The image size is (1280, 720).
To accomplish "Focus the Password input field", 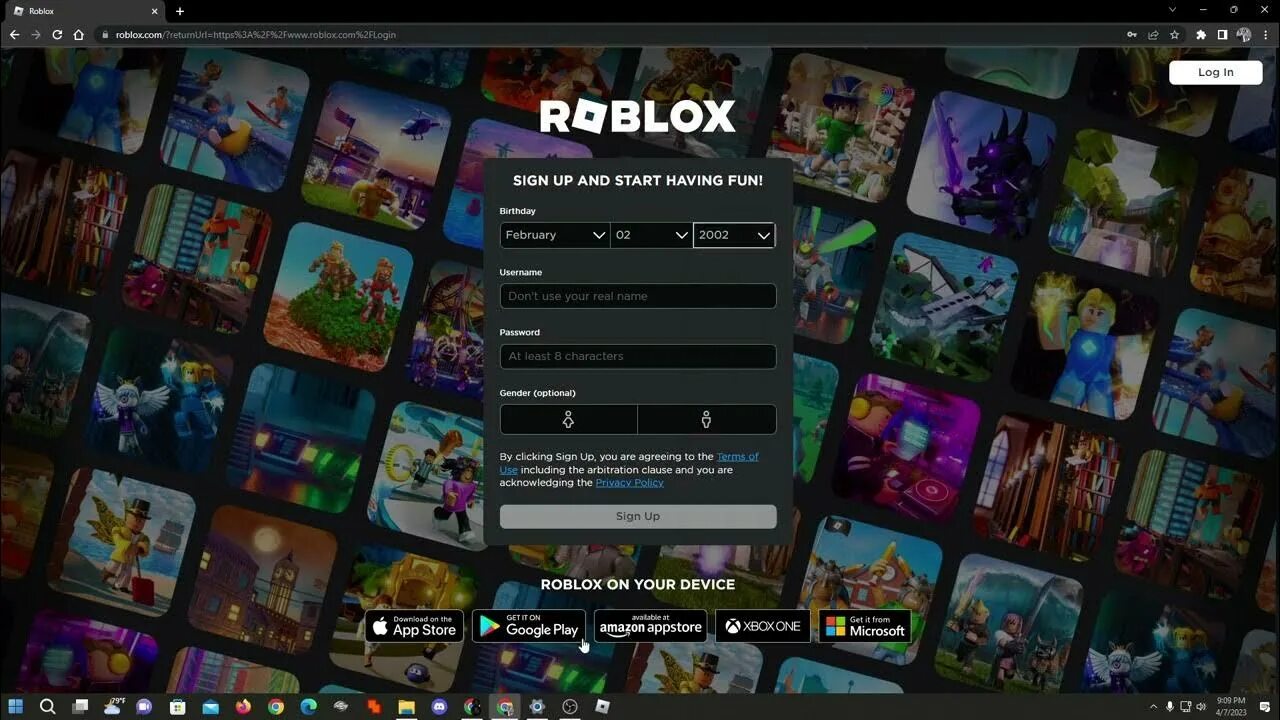I will (x=638, y=356).
